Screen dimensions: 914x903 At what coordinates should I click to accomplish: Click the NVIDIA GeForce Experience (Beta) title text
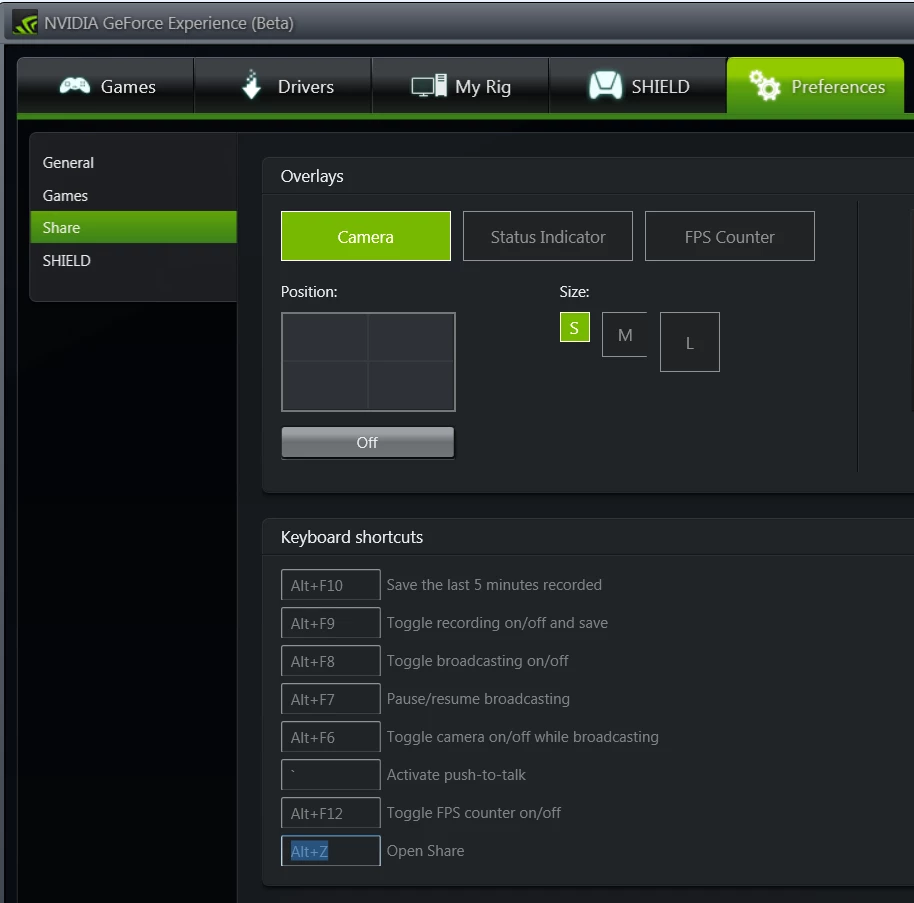169,23
